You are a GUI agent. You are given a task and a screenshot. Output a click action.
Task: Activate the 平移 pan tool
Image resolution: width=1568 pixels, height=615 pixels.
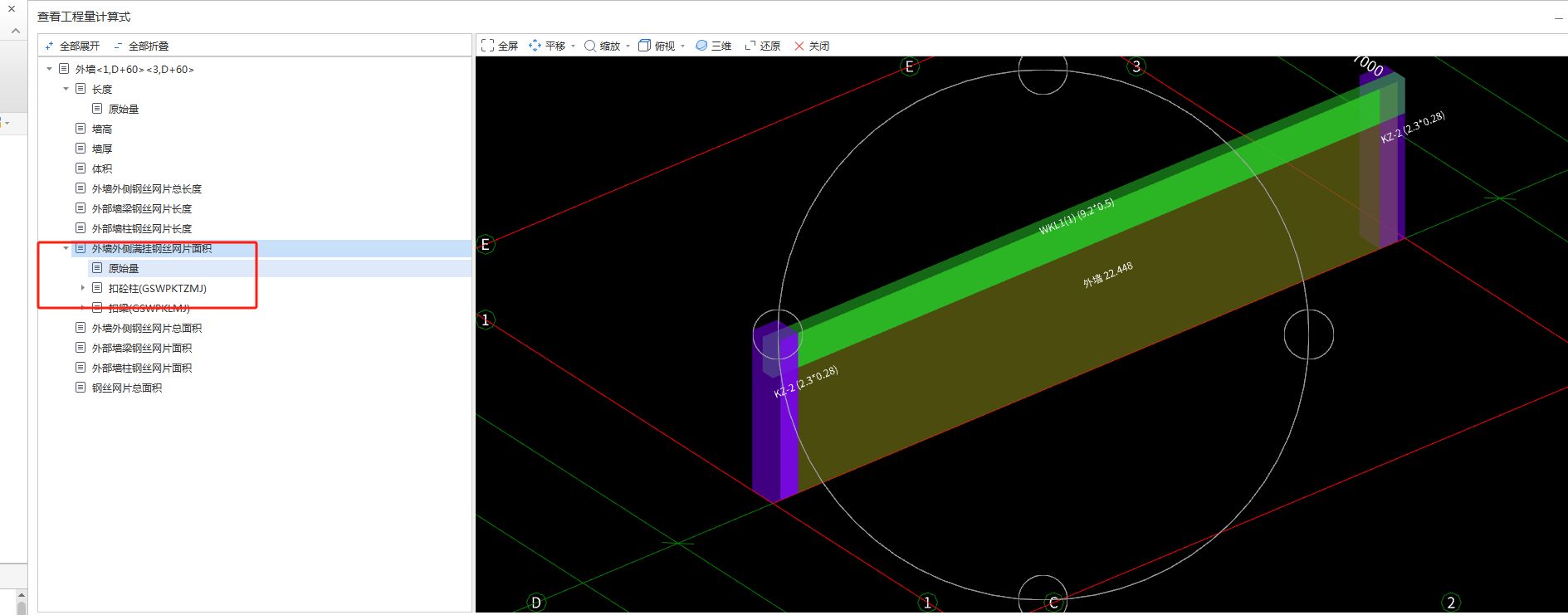(547, 46)
